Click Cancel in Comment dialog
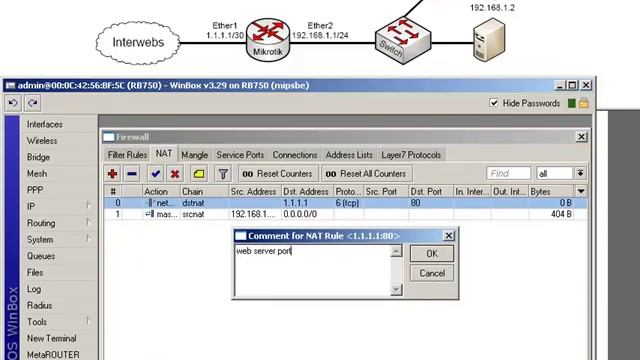 pos(432,273)
